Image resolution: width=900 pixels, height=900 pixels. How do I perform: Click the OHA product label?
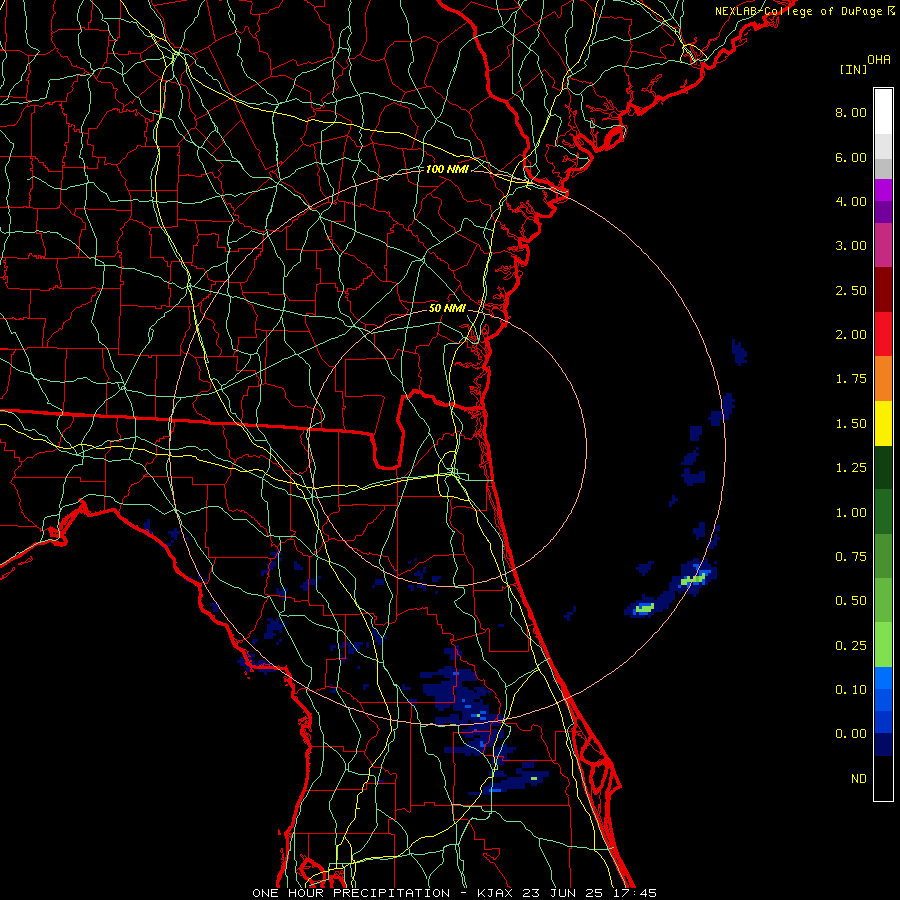tap(879, 60)
